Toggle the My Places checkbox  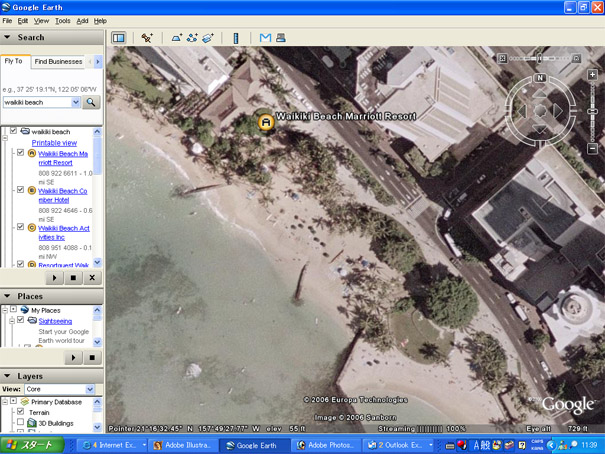(x=14, y=309)
